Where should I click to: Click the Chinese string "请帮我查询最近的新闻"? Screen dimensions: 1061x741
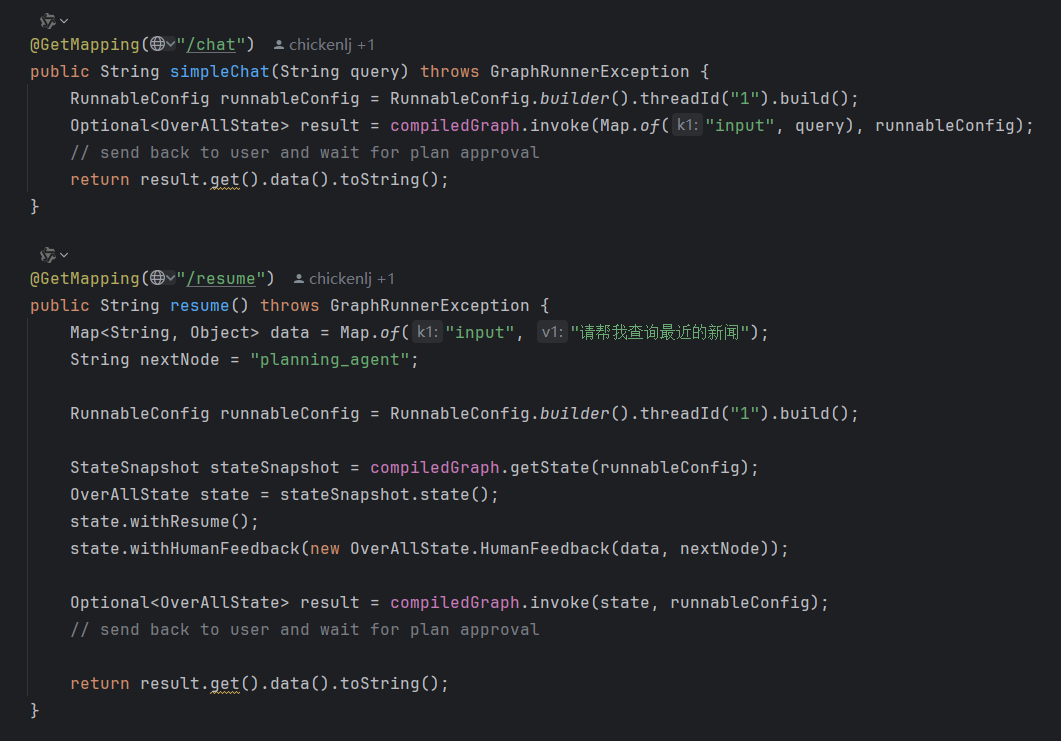660,332
